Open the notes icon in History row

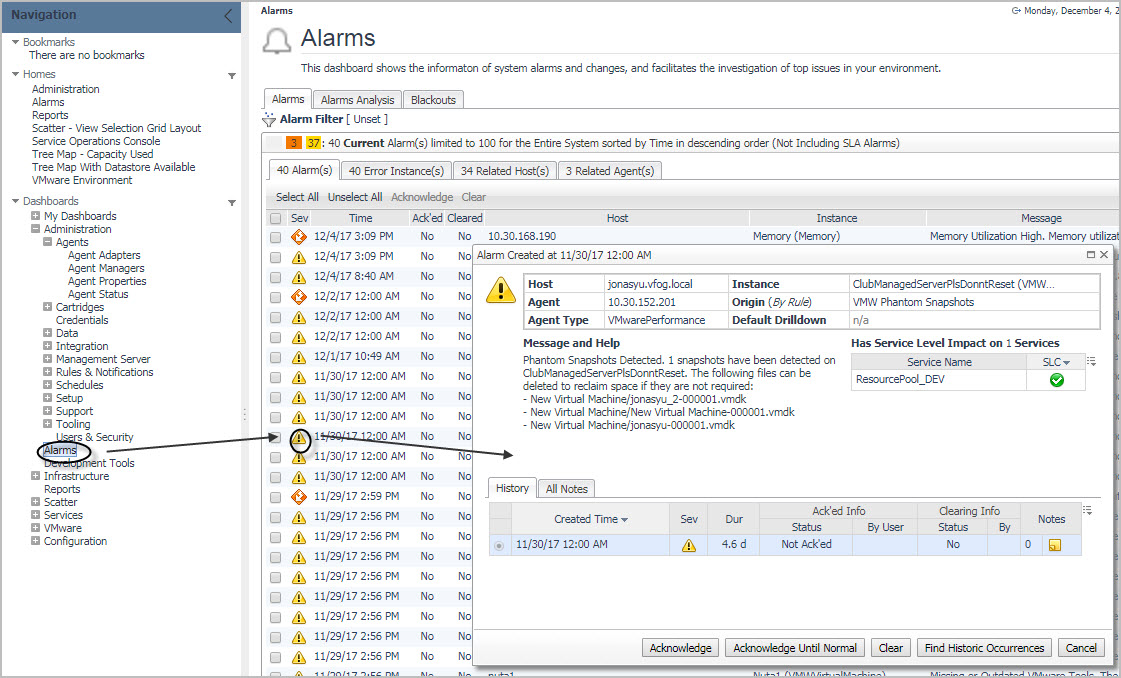click(x=1054, y=545)
